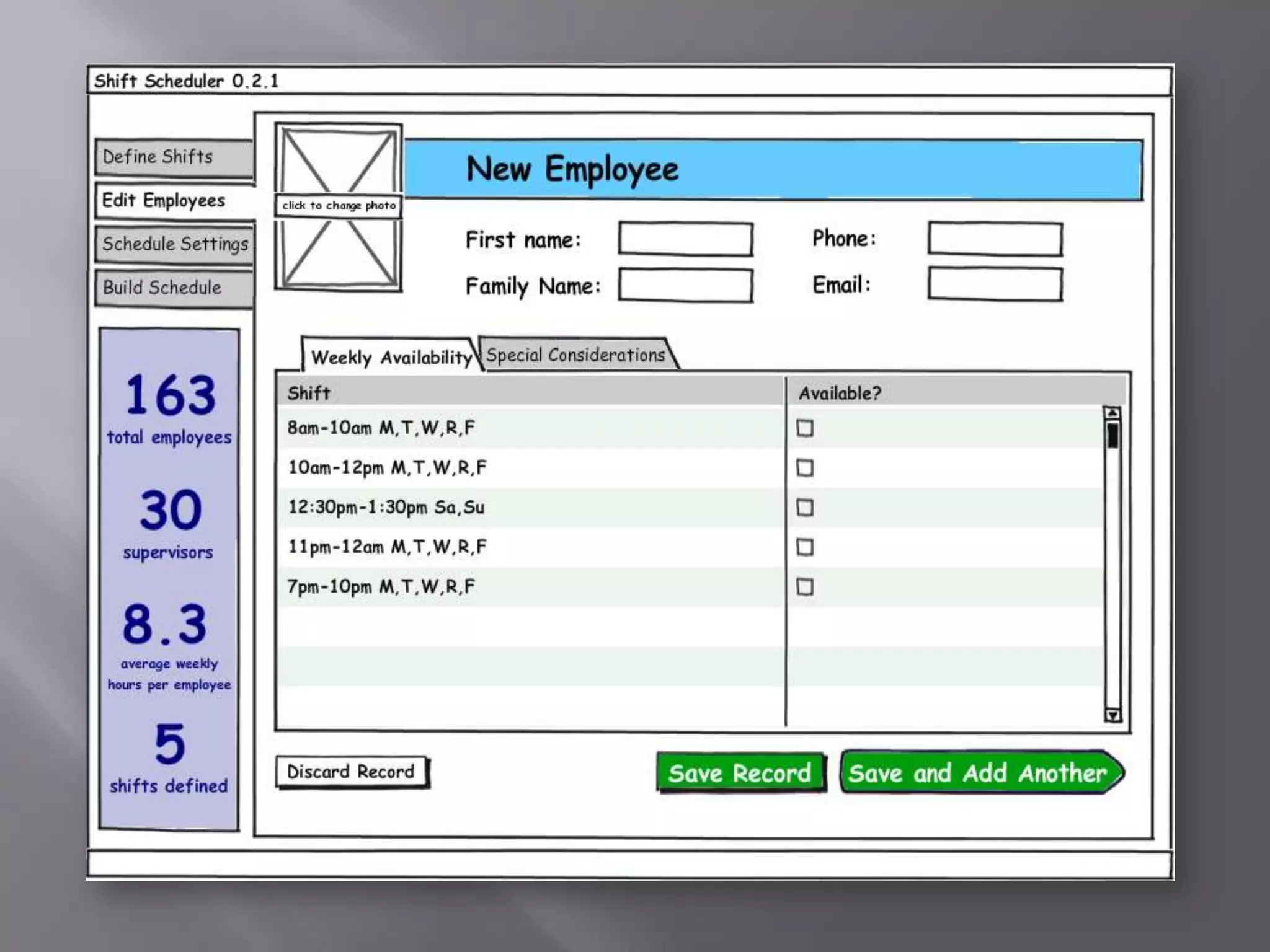
Task: Click the scrollbar down arrow
Action: [x=1112, y=715]
